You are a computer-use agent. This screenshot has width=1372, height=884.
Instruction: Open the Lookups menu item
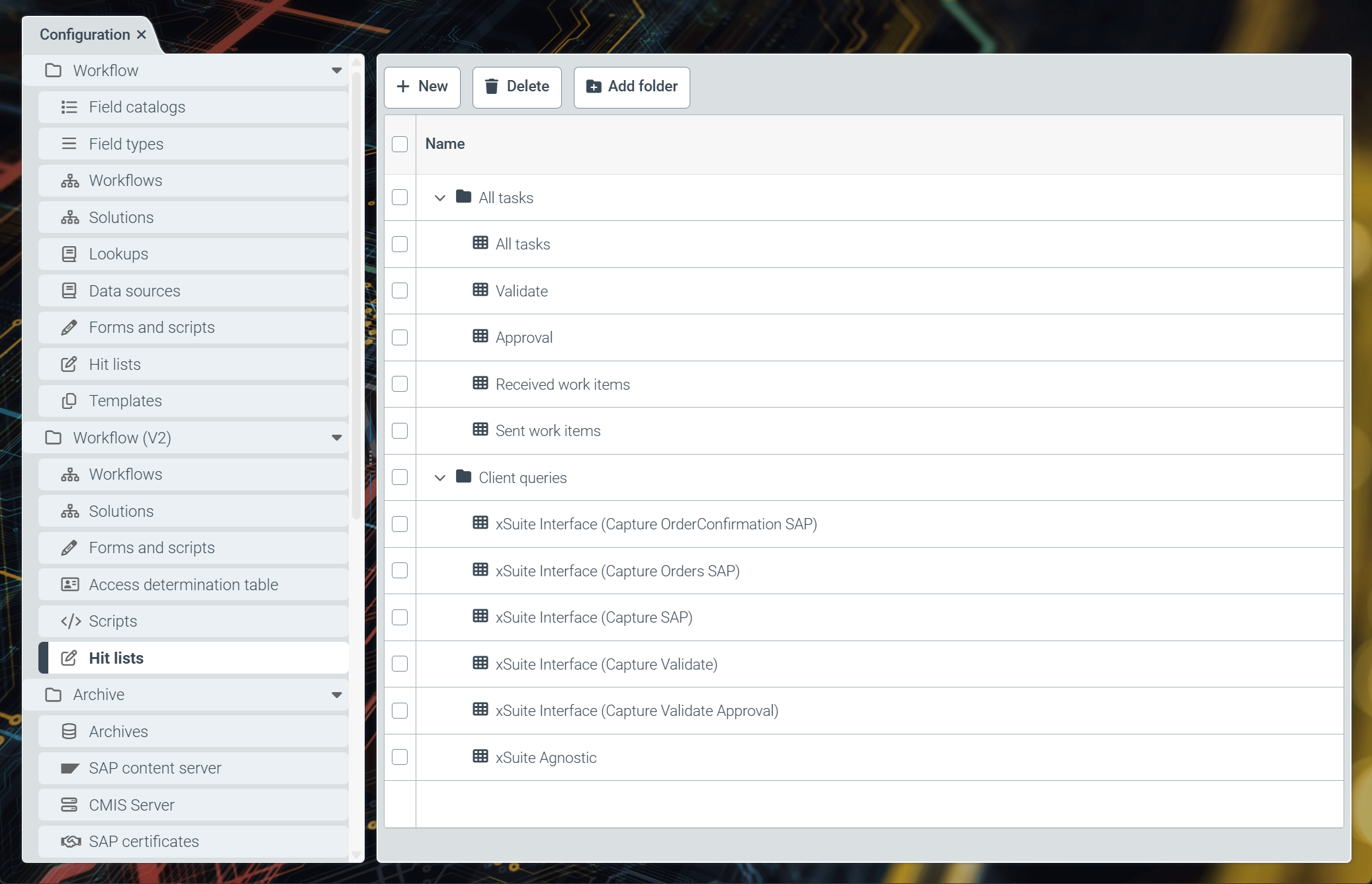[118, 254]
